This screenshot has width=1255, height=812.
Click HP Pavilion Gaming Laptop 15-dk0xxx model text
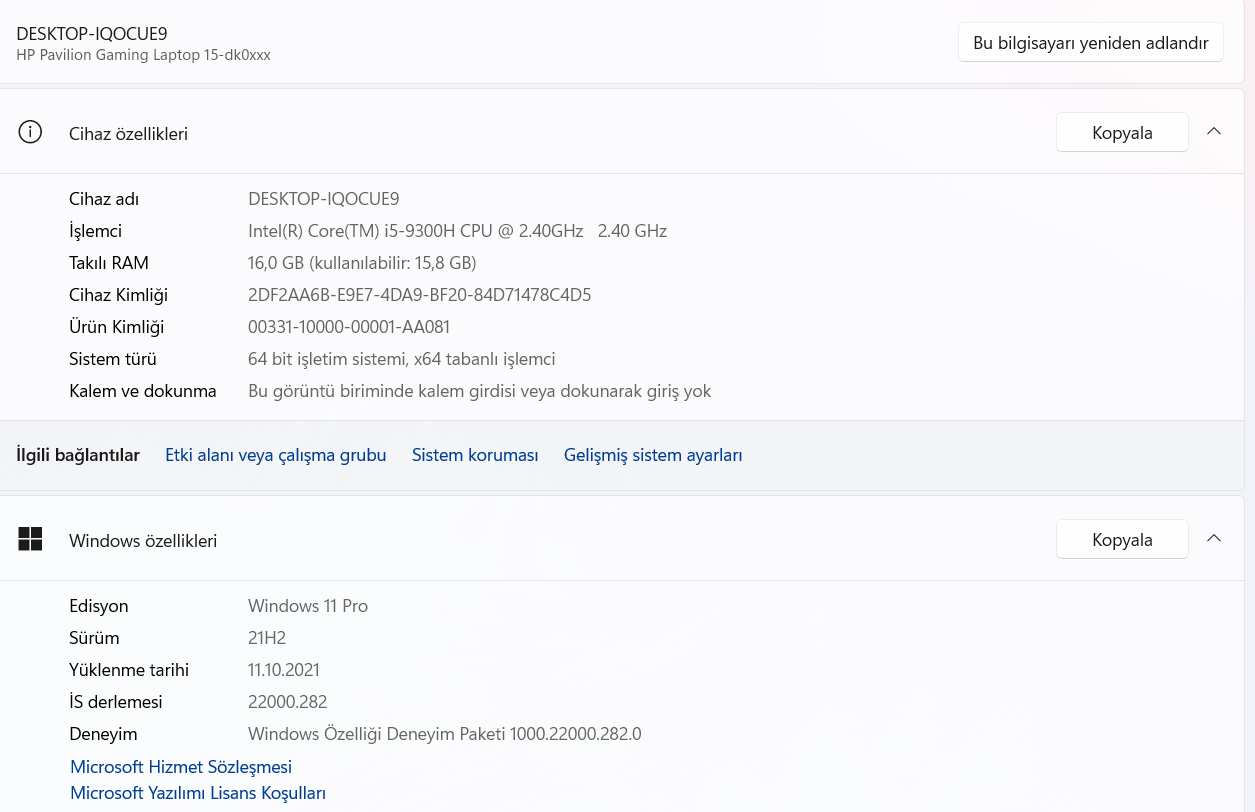[x=143, y=55]
